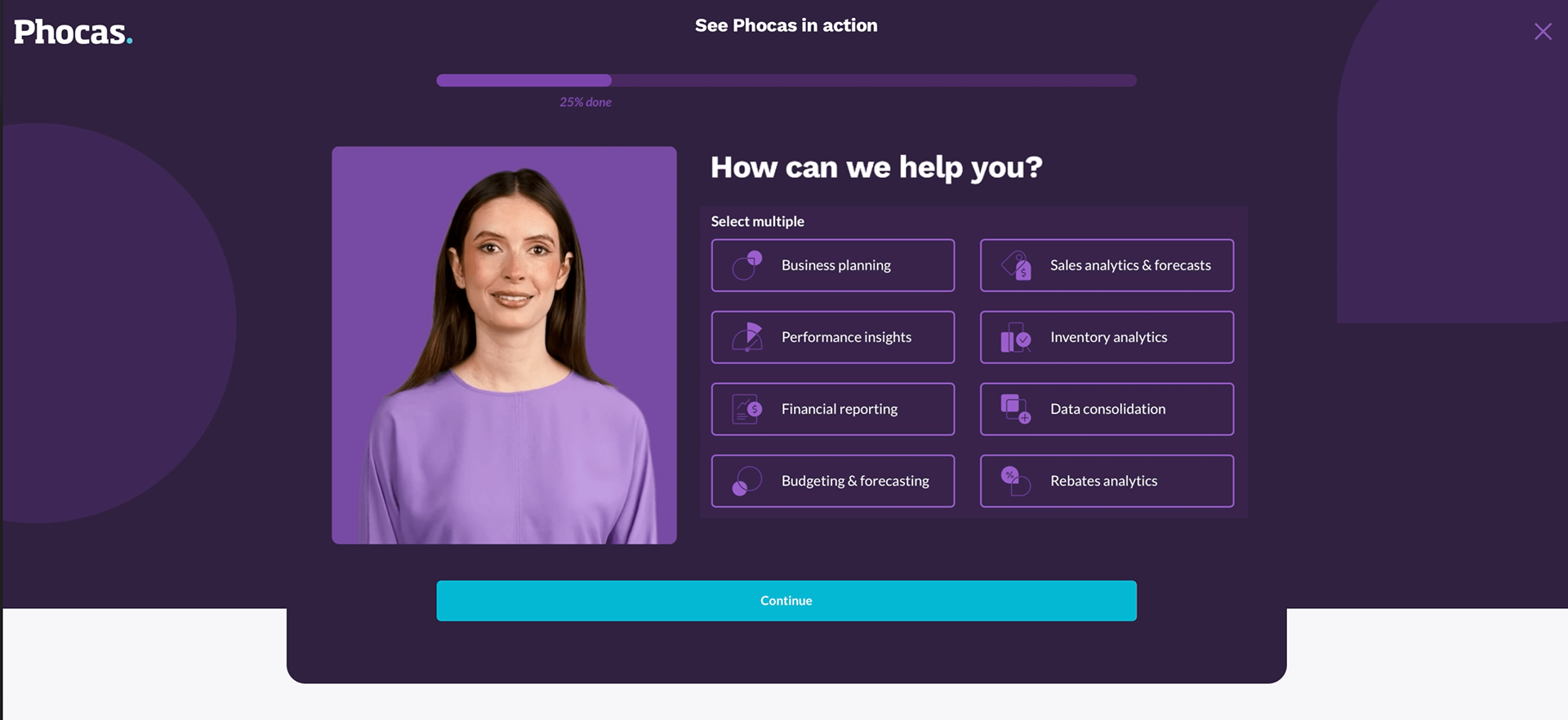The height and width of the screenshot is (720, 1568).
Task: Click the Budgeting & forecasting circles icon
Action: [x=746, y=481]
